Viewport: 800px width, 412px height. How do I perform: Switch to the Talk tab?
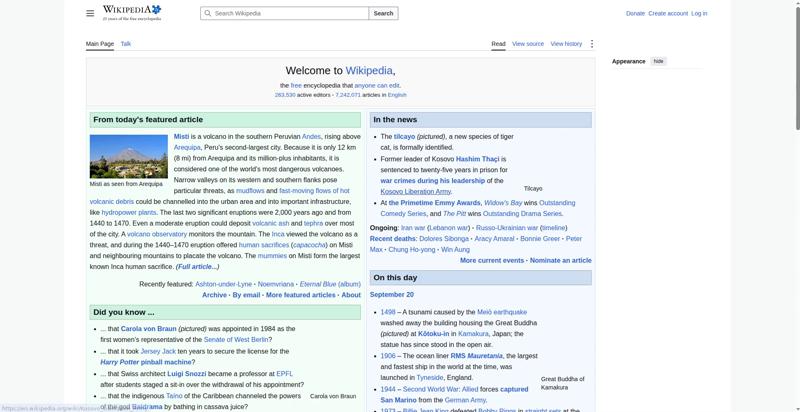coord(126,44)
